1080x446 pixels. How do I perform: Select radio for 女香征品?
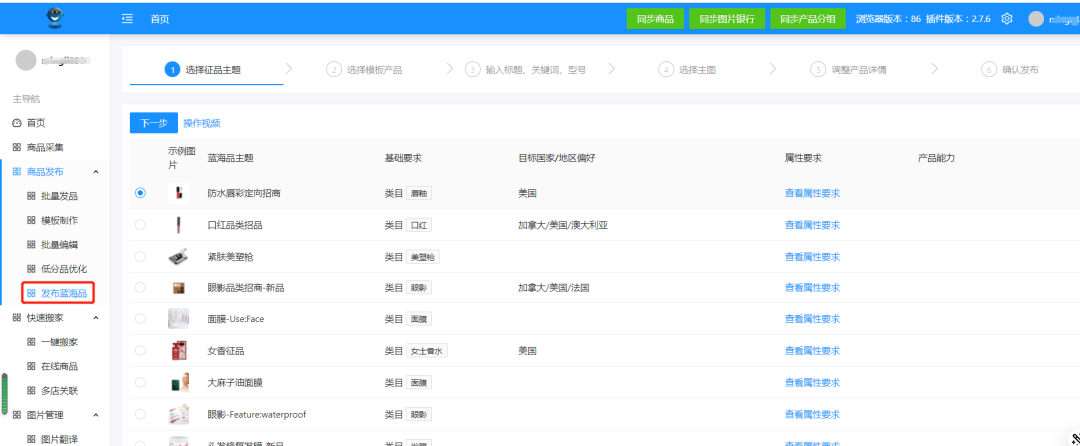(x=141, y=350)
